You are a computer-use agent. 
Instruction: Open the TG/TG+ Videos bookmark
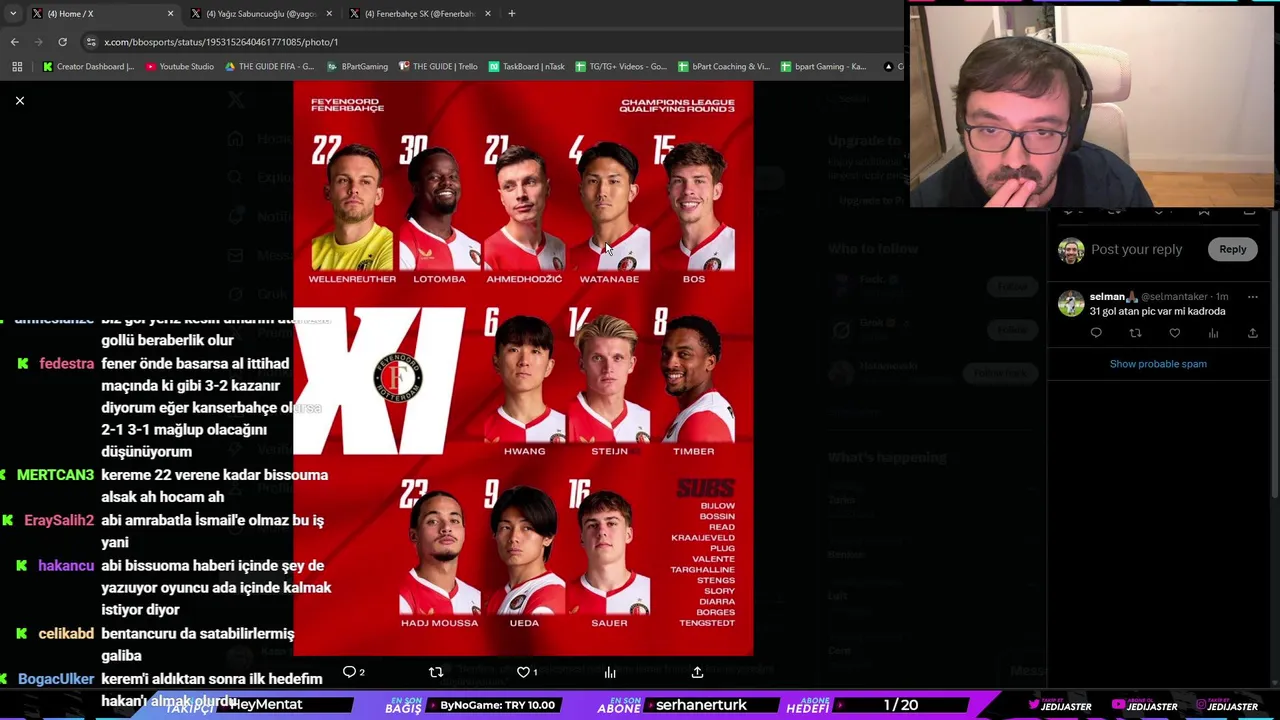point(621,67)
